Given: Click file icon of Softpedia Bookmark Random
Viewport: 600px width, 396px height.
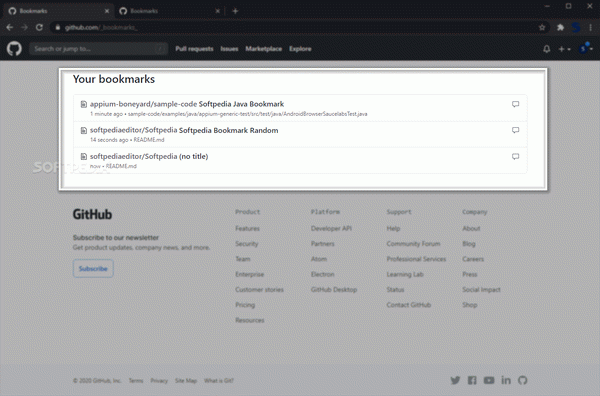Looking at the screenshot, I should 83,130.
